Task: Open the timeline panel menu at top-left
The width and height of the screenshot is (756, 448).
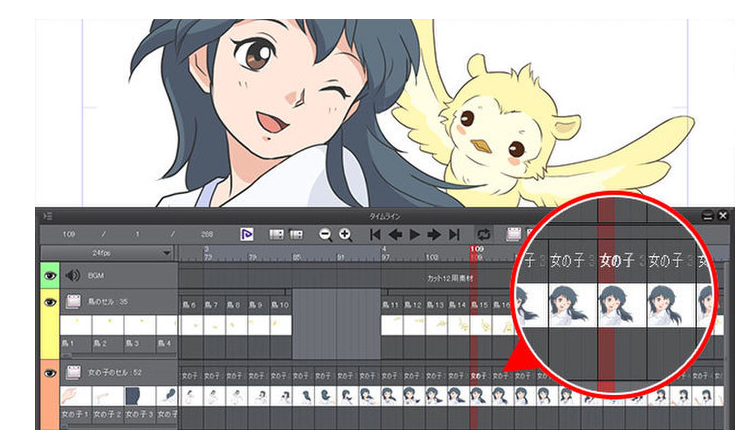Action: tap(46, 215)
